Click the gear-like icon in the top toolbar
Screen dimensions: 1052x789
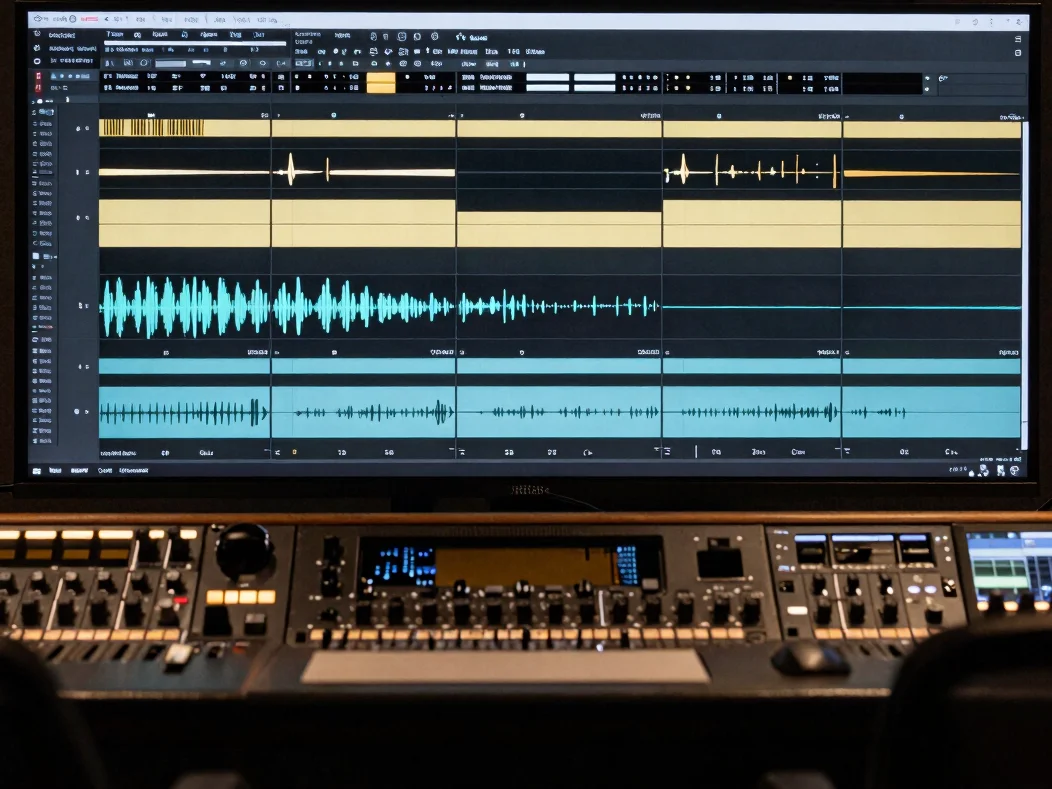pos(434,37)
